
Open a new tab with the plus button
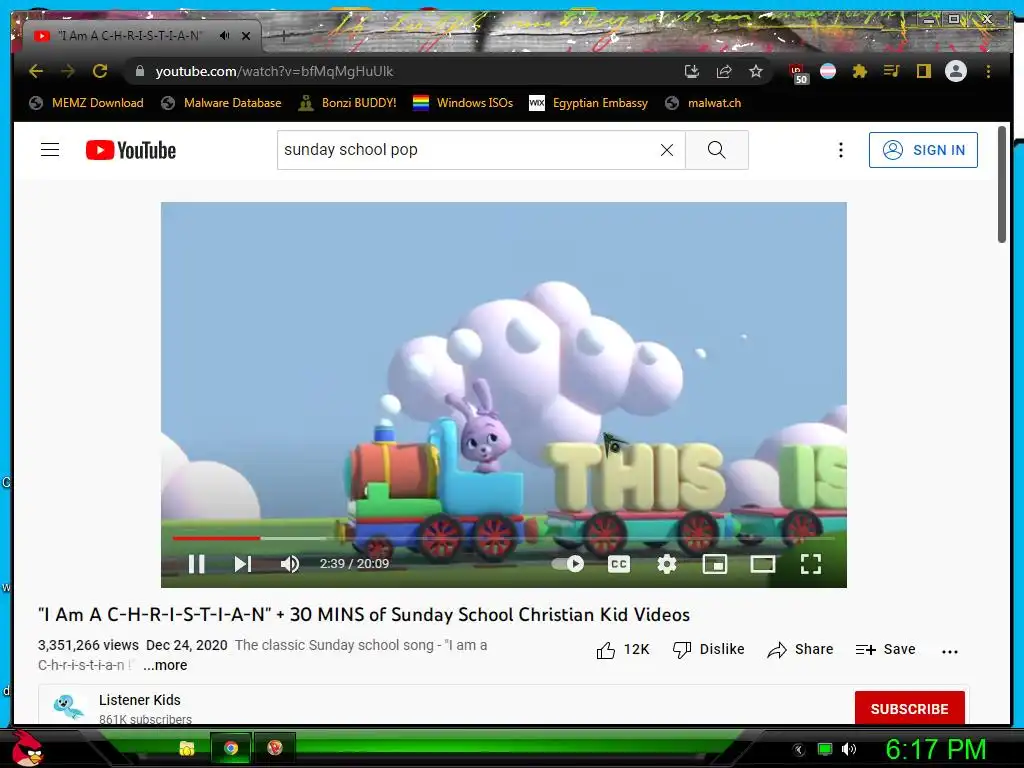[x=283, y=36]
